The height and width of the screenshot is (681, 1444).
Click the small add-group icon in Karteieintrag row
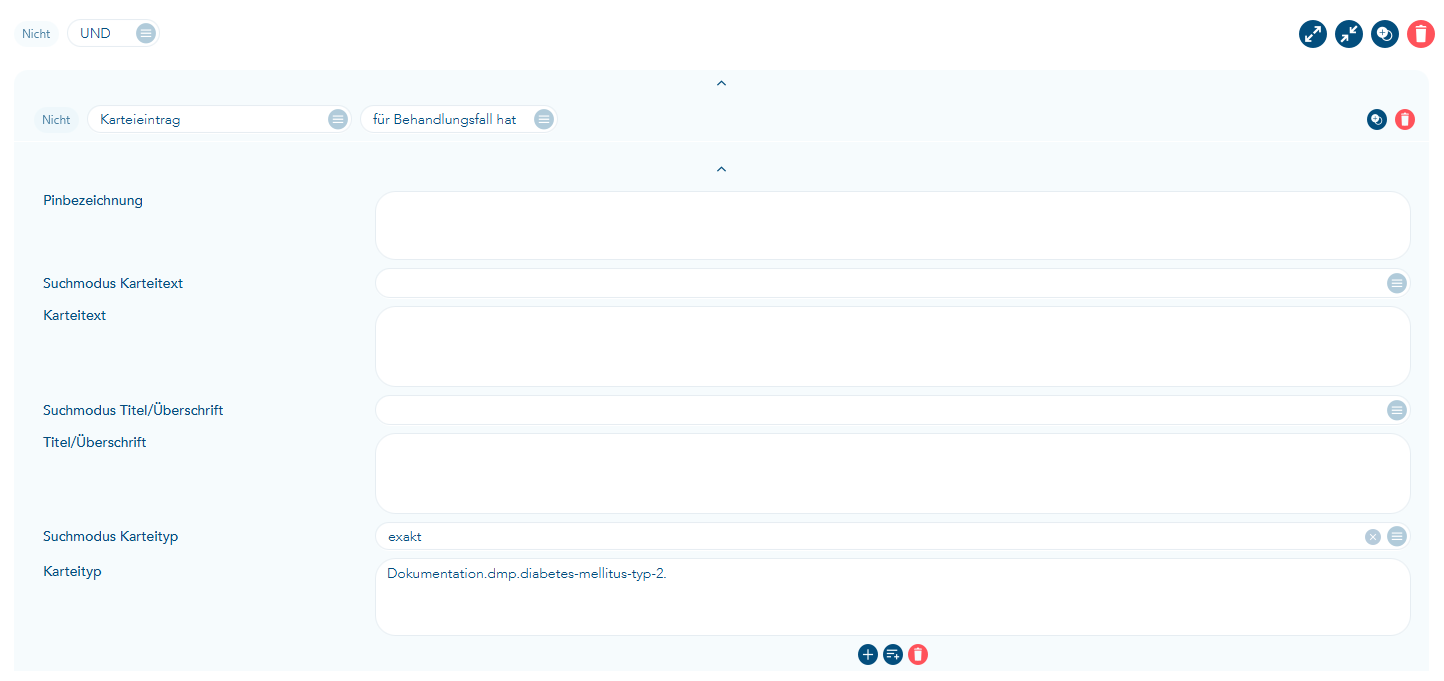coord(1377,120)
